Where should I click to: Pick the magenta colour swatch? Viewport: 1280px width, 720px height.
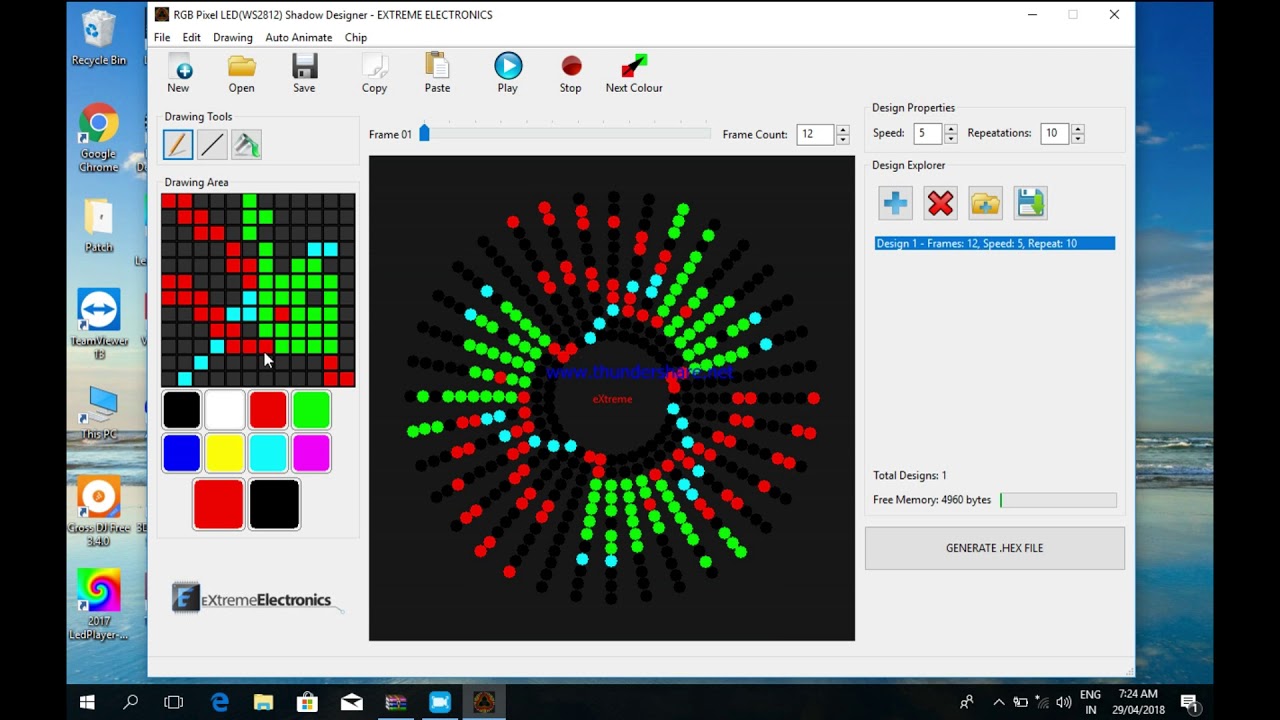311,453
